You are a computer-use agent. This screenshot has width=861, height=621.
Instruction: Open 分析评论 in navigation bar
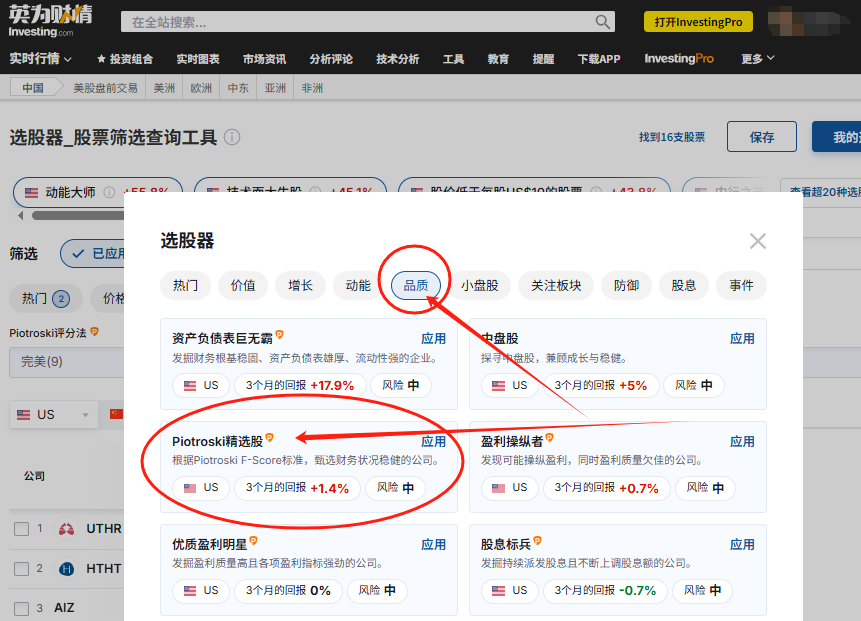[x=331, y=59]
